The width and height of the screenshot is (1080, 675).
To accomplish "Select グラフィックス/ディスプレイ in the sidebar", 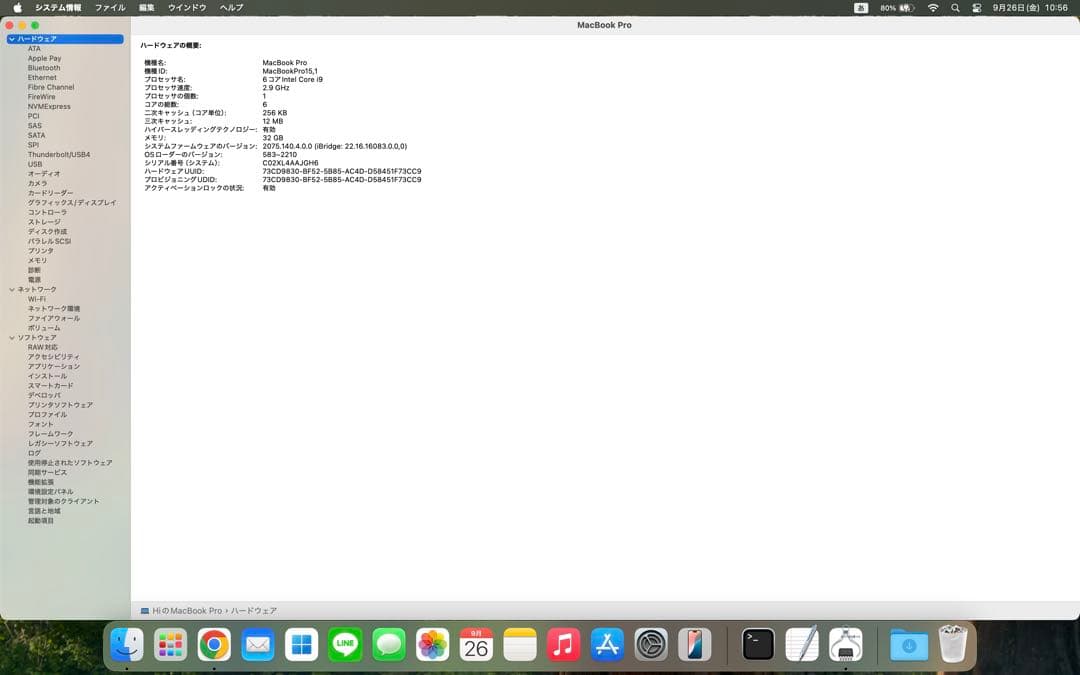I will coord(72,203).
